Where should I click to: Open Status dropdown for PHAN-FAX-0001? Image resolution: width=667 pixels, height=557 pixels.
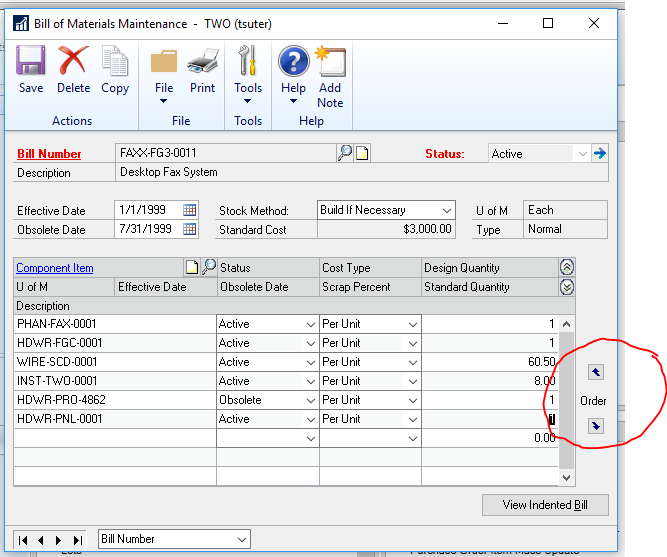pyautogui.click(x=311, y=325)
